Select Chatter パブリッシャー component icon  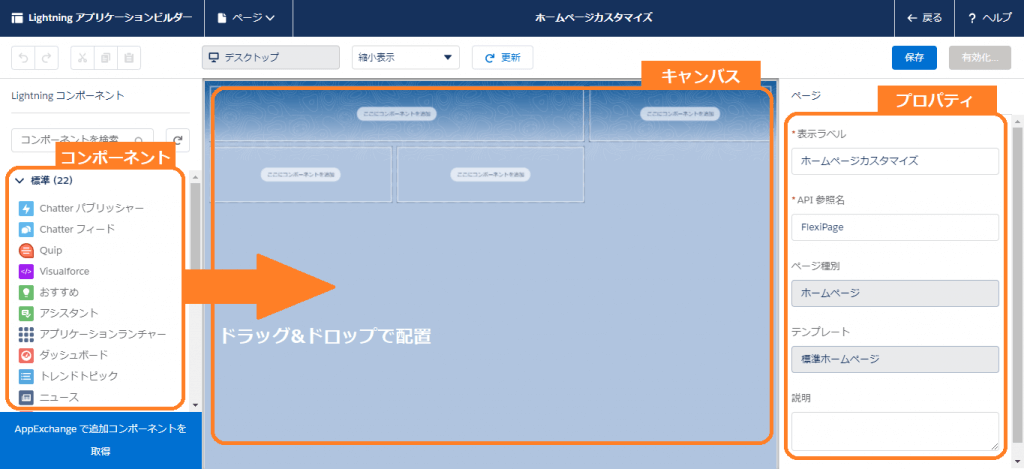pyautogui.click(x=26, y=208)
